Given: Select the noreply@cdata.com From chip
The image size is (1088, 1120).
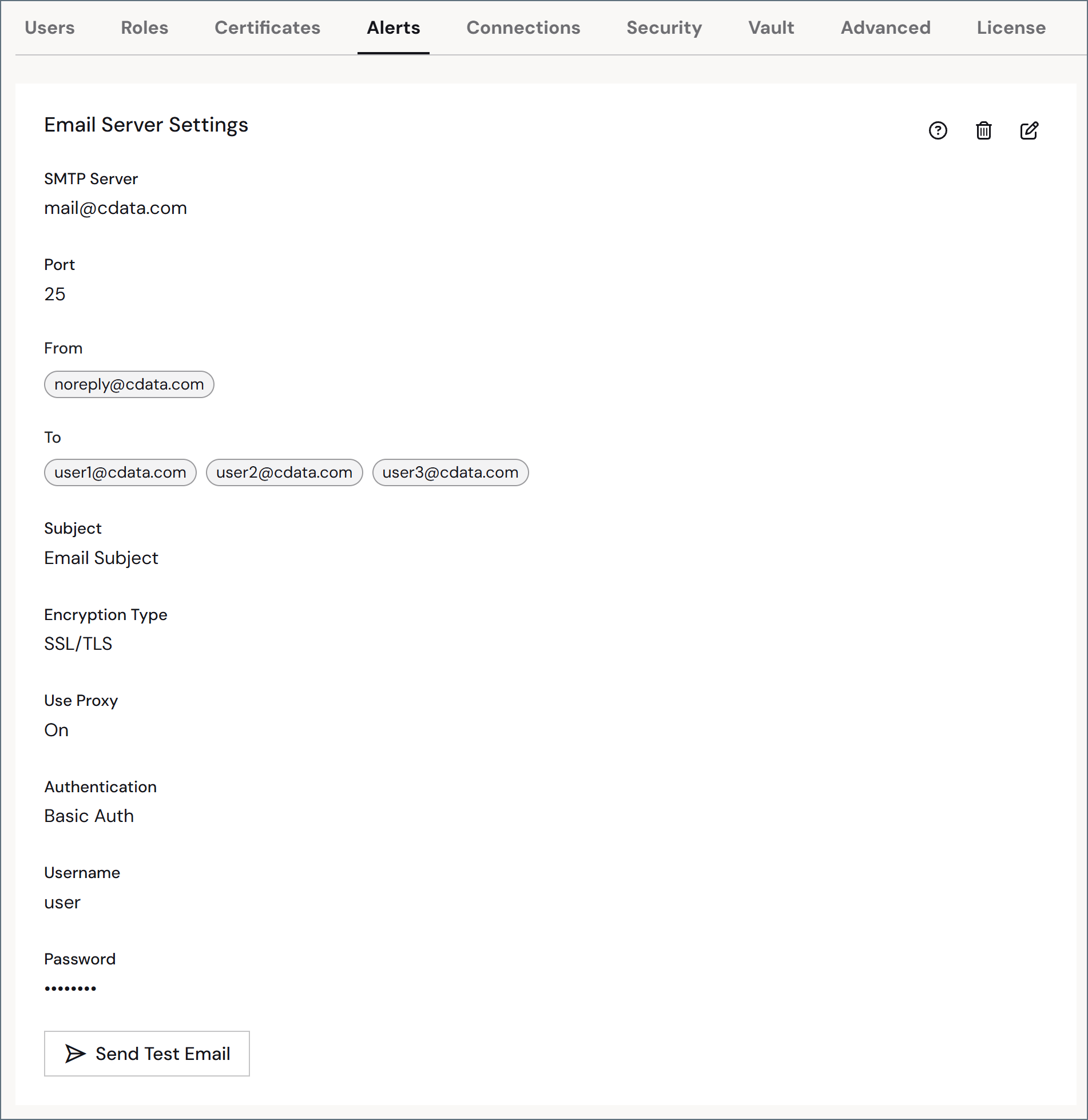Looking at the screenshot, I should pos(129,384).
